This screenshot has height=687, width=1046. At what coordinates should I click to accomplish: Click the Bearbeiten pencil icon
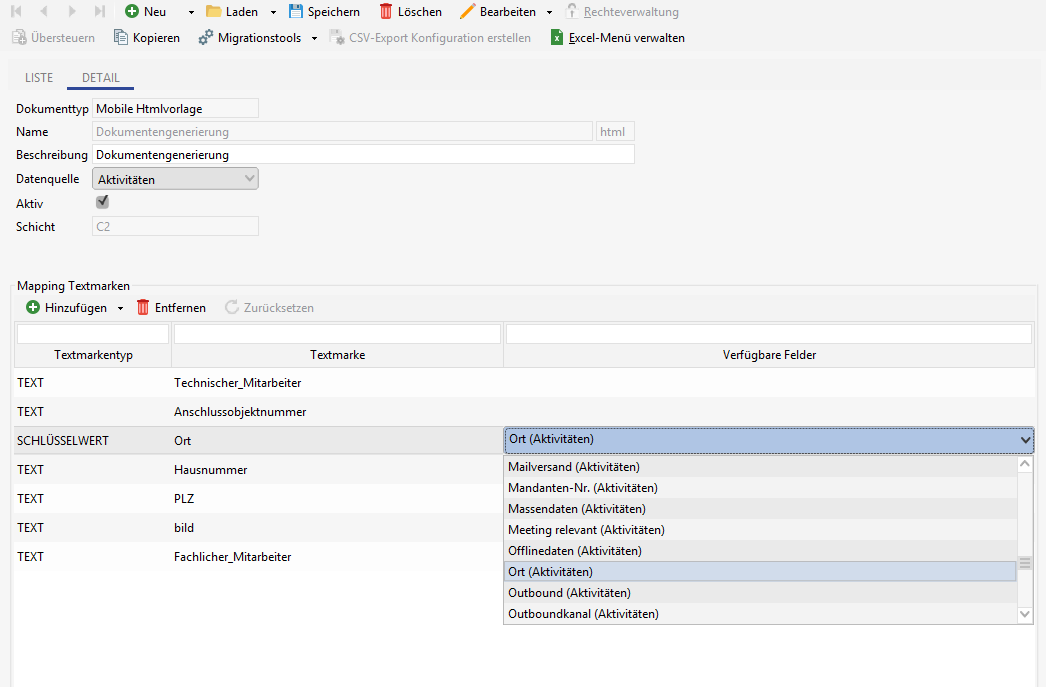467,12
